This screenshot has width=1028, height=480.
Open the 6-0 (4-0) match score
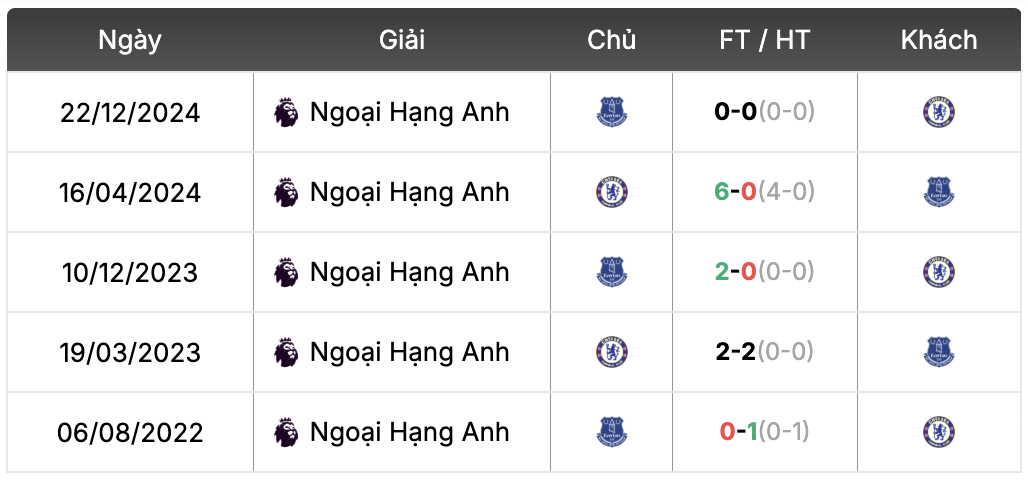pos(764,192)
